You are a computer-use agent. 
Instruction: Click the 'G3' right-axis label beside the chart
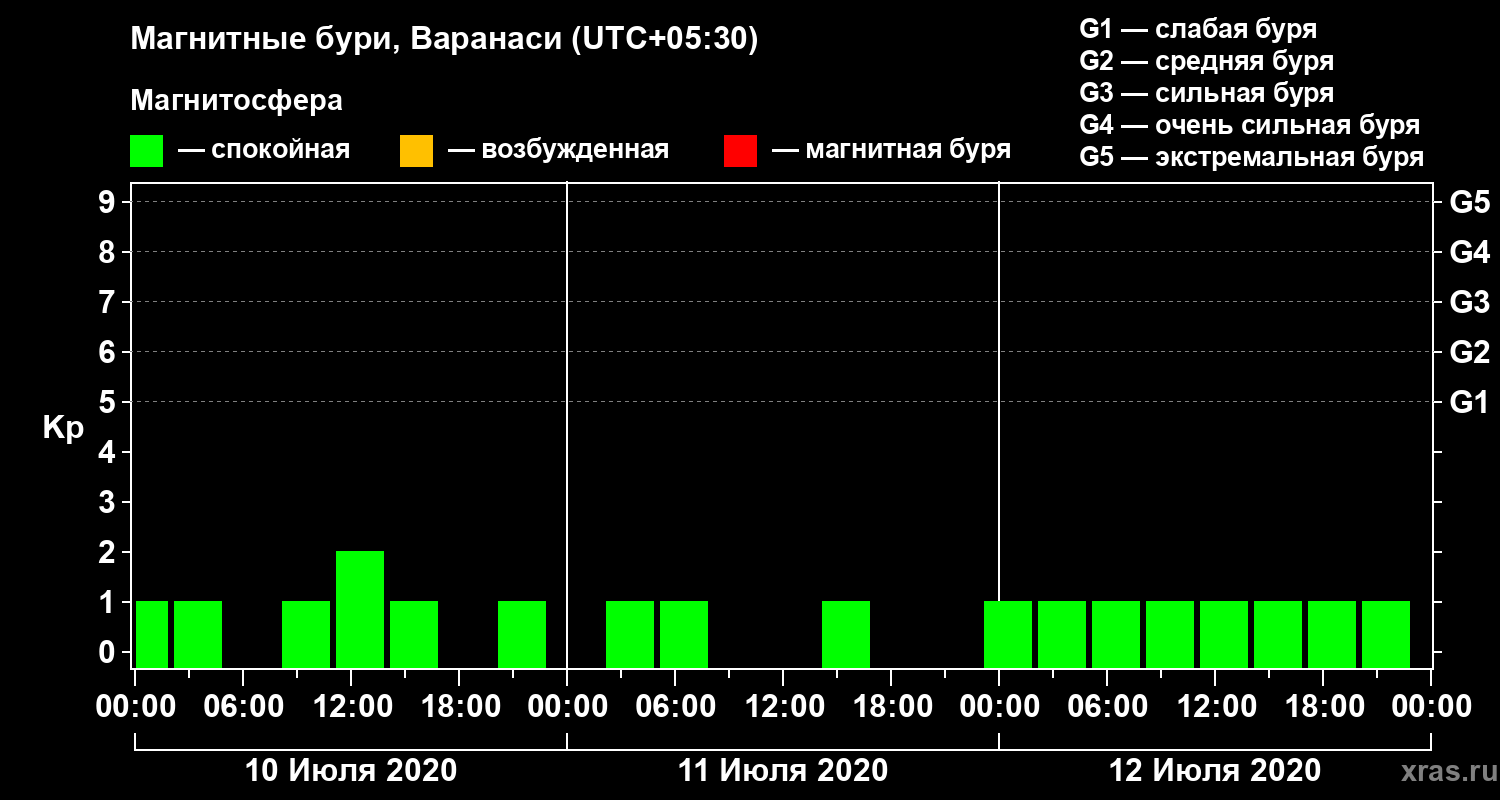[1469, 302]
